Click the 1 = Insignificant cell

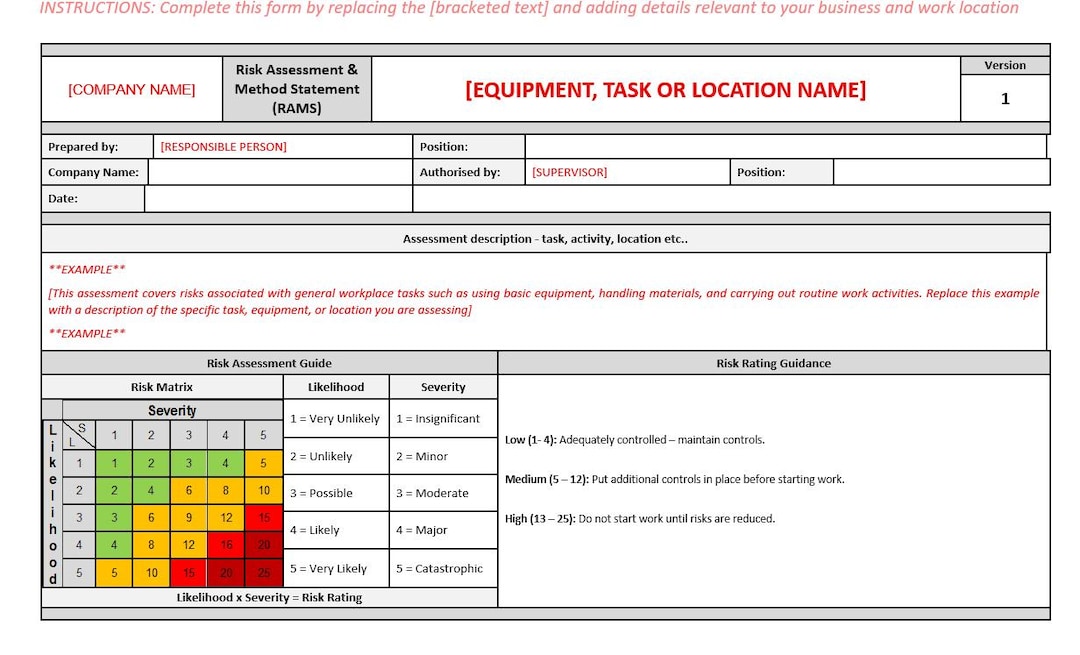tap(443, 418)
